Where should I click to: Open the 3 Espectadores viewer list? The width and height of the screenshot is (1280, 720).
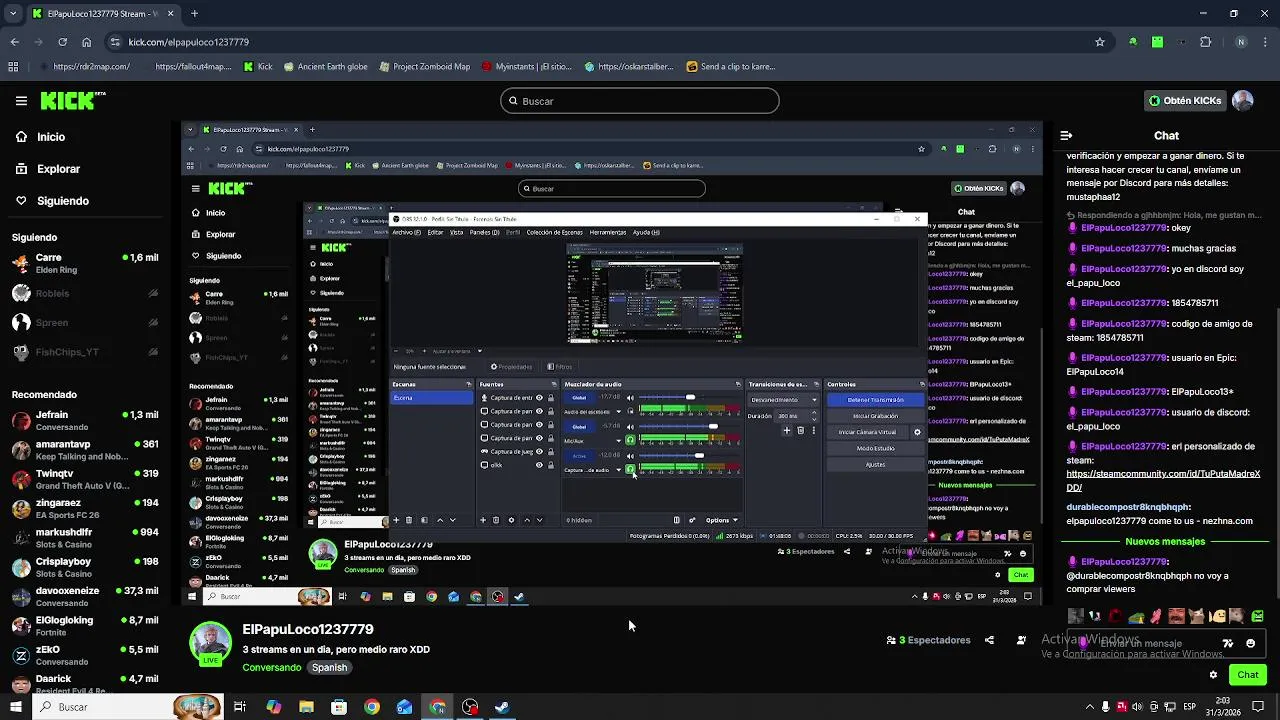928,640
